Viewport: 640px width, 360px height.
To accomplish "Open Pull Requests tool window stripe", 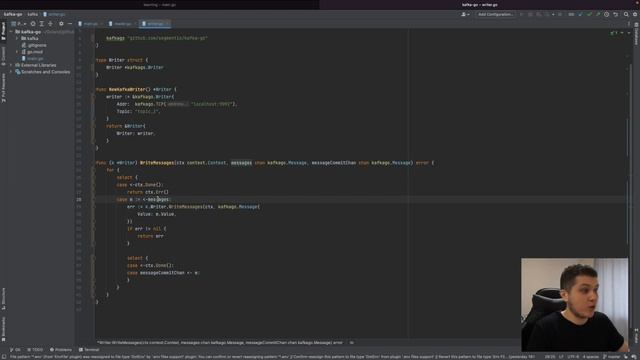I will pos(3,88).
